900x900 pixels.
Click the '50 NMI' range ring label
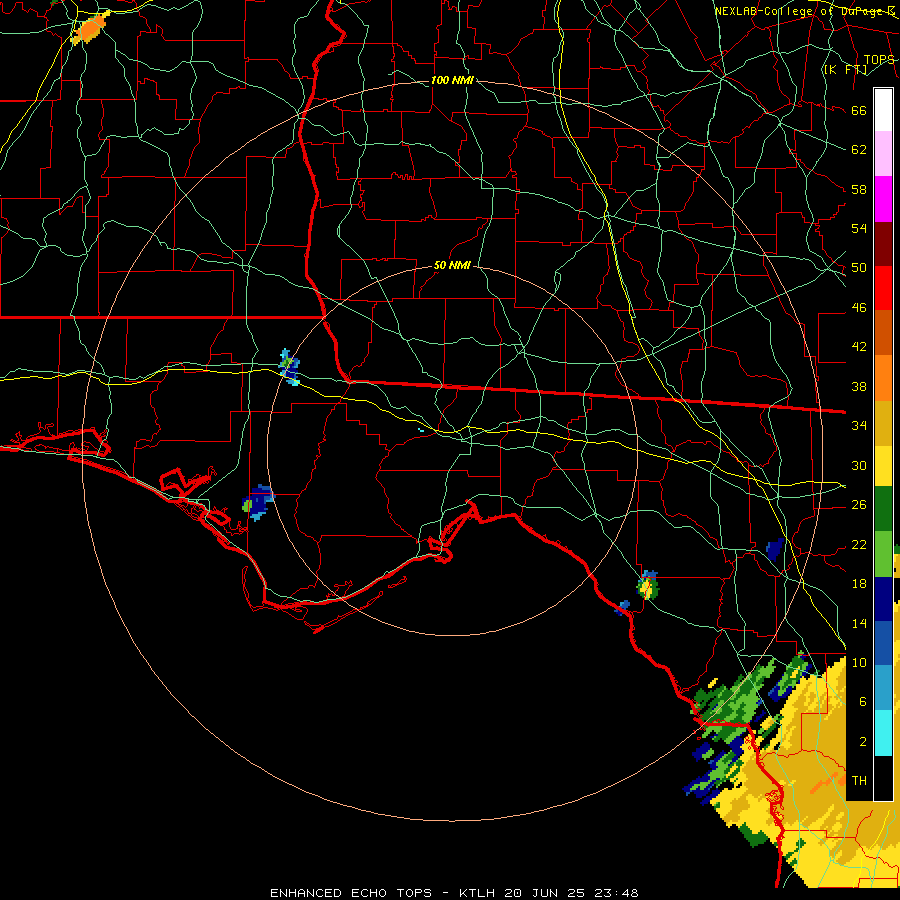click(452, 265)
